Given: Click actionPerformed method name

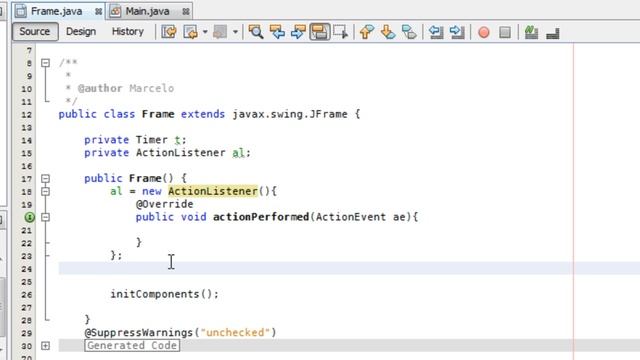Looking at the screenshot, I should [x=261, y=217].
